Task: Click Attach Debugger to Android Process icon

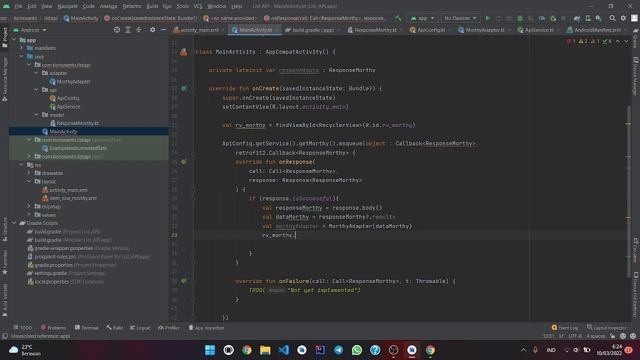Action: (553, 18)
